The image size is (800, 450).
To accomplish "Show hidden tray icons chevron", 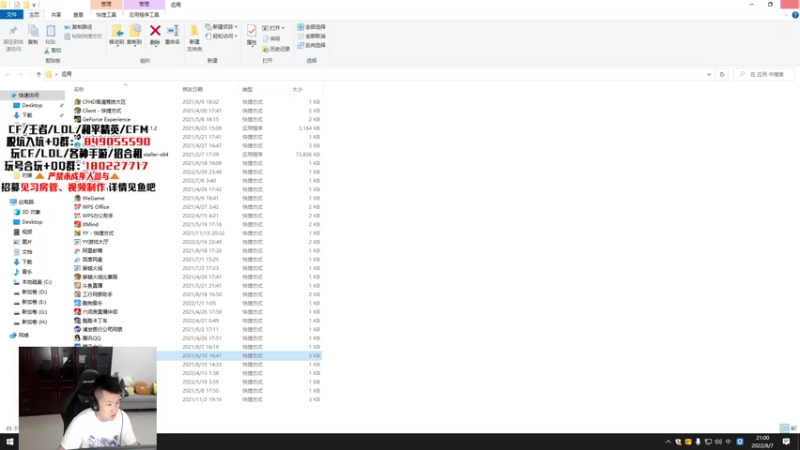I will [x=668, y=442].
